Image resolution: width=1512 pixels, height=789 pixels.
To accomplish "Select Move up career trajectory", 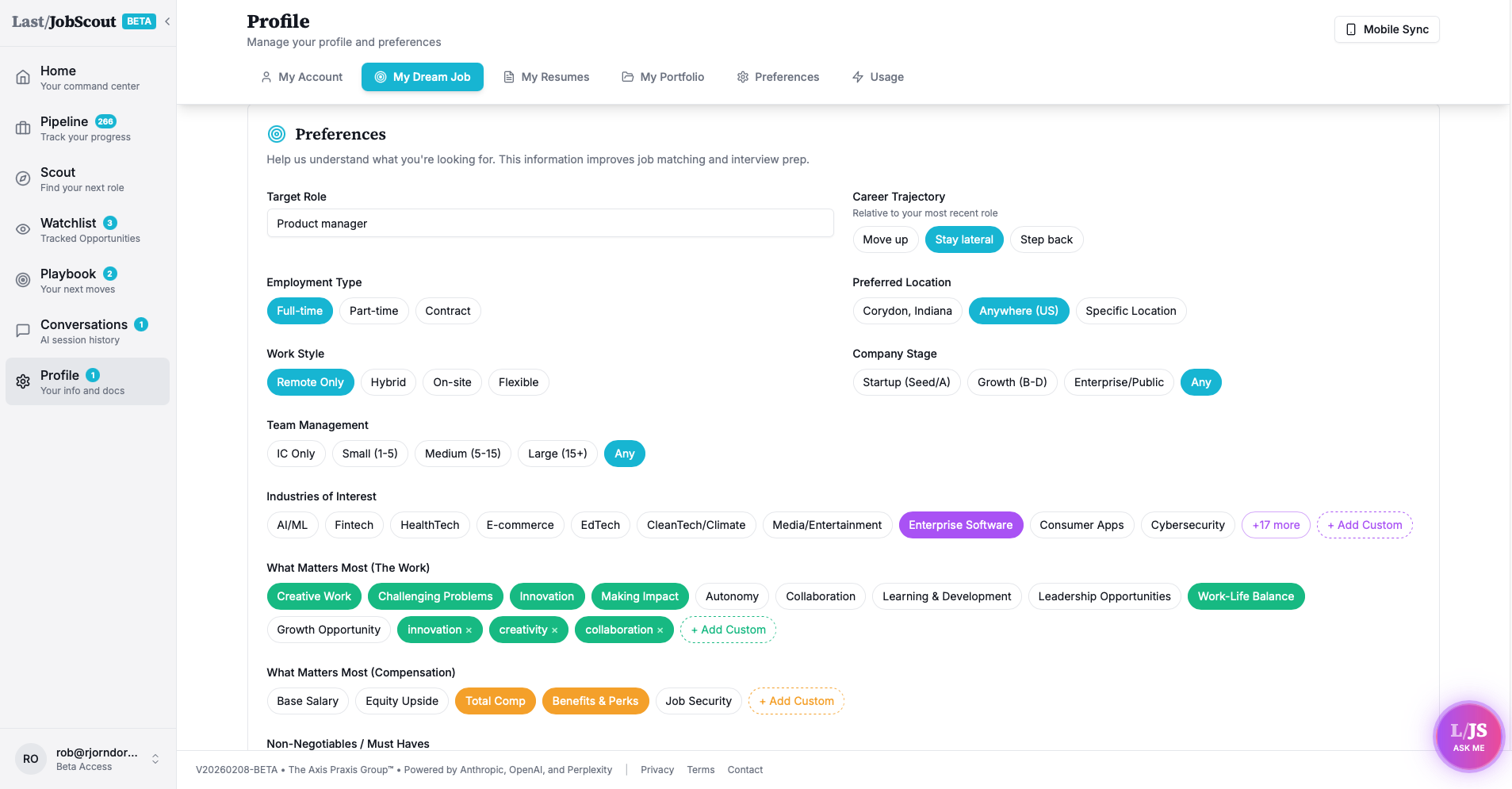I will (x=885, y=239).
